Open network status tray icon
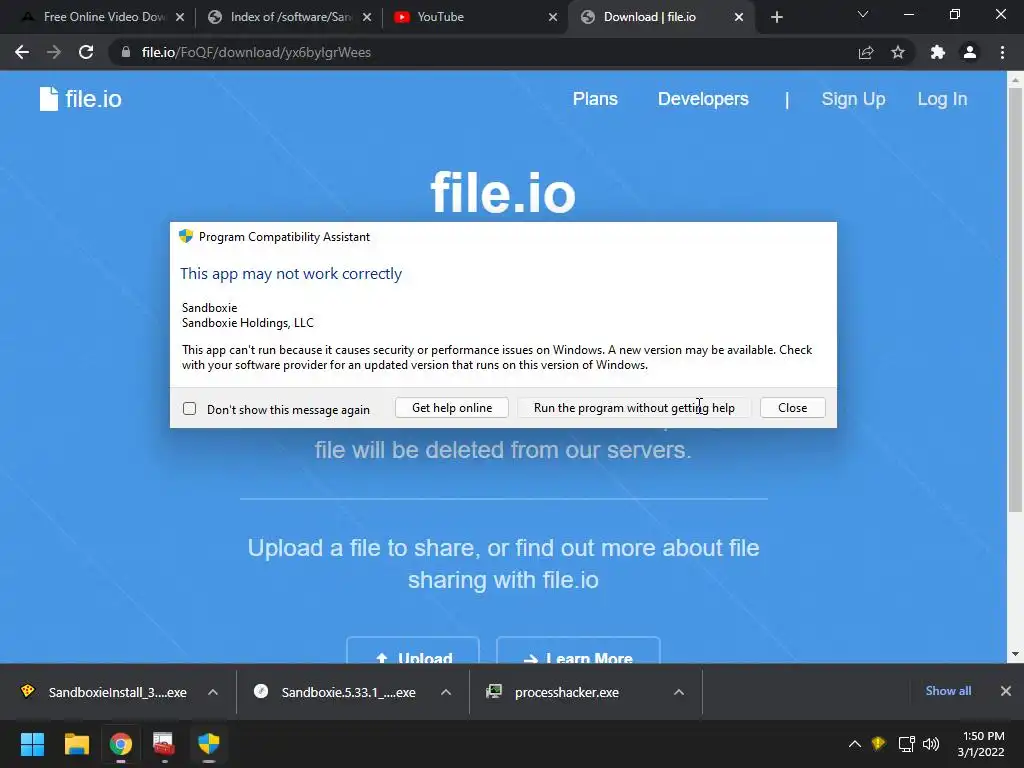 [x=906, y=744]
